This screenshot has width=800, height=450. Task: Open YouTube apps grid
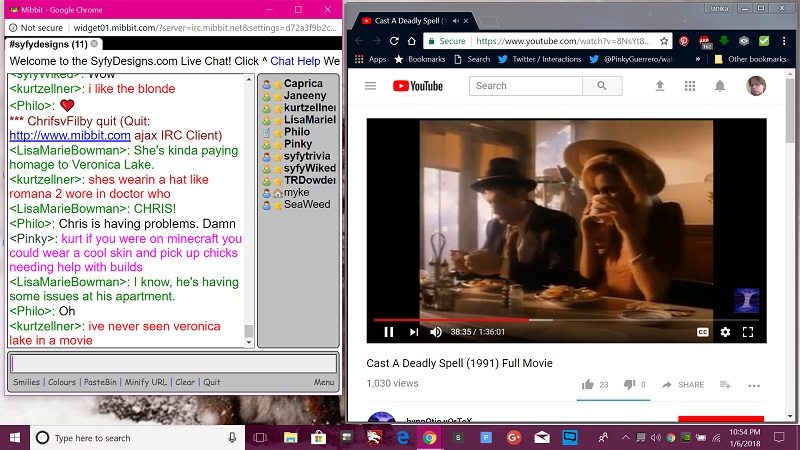690,86
